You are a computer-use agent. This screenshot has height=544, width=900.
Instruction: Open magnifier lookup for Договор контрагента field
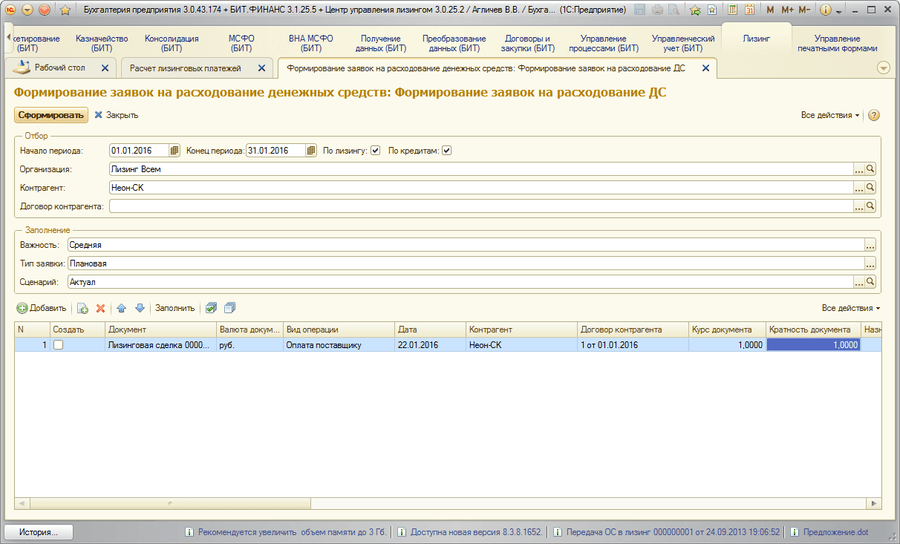click(x=870, y=206)
